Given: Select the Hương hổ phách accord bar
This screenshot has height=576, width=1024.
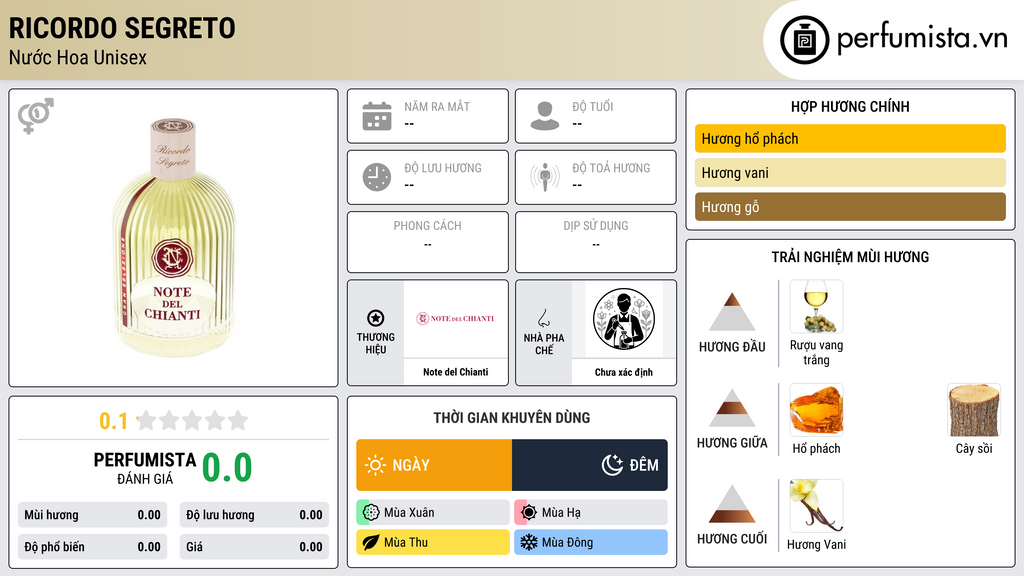Looking at the screenshot, I should (850, 138).
